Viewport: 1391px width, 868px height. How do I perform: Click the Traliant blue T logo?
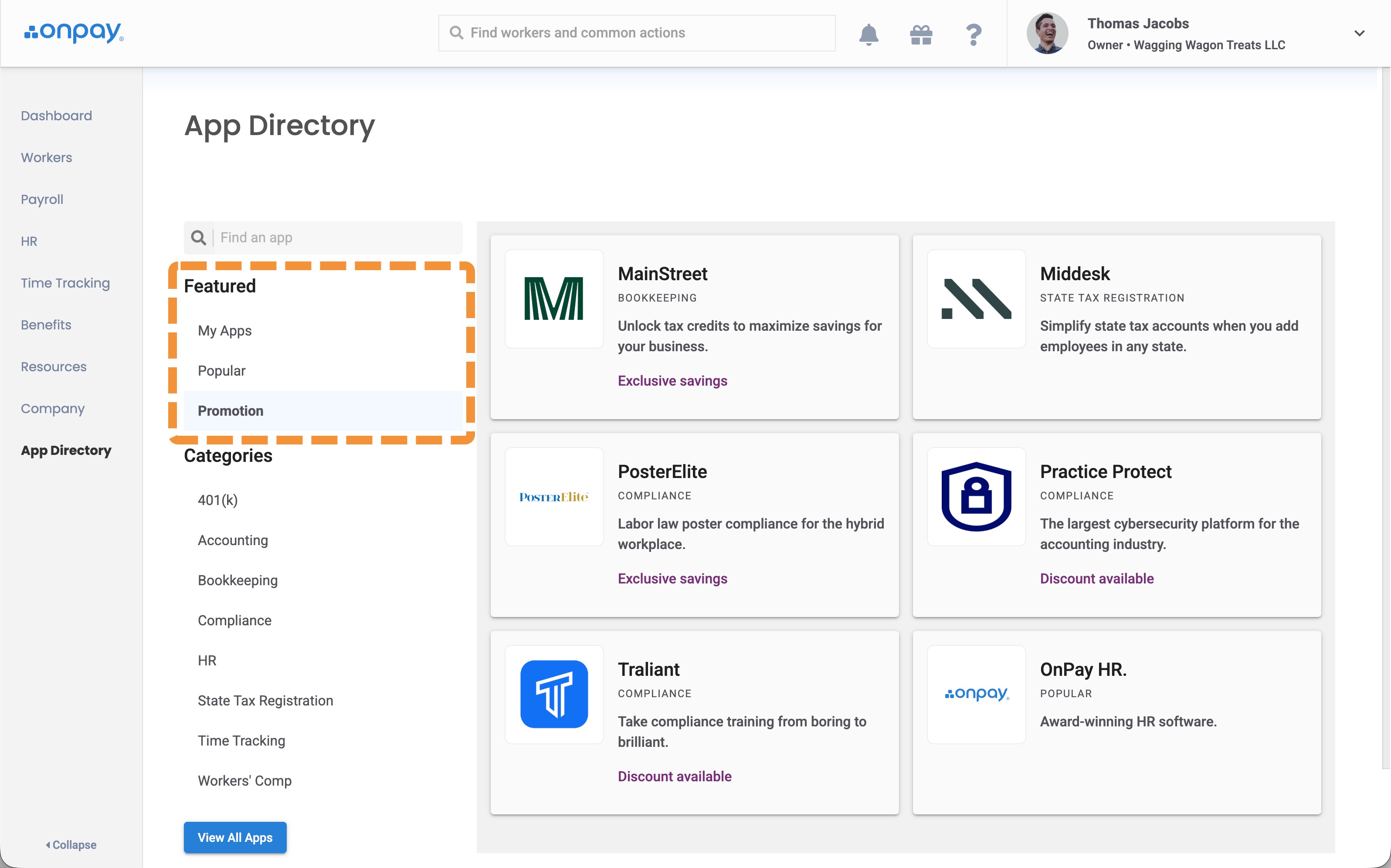point(554,694)
